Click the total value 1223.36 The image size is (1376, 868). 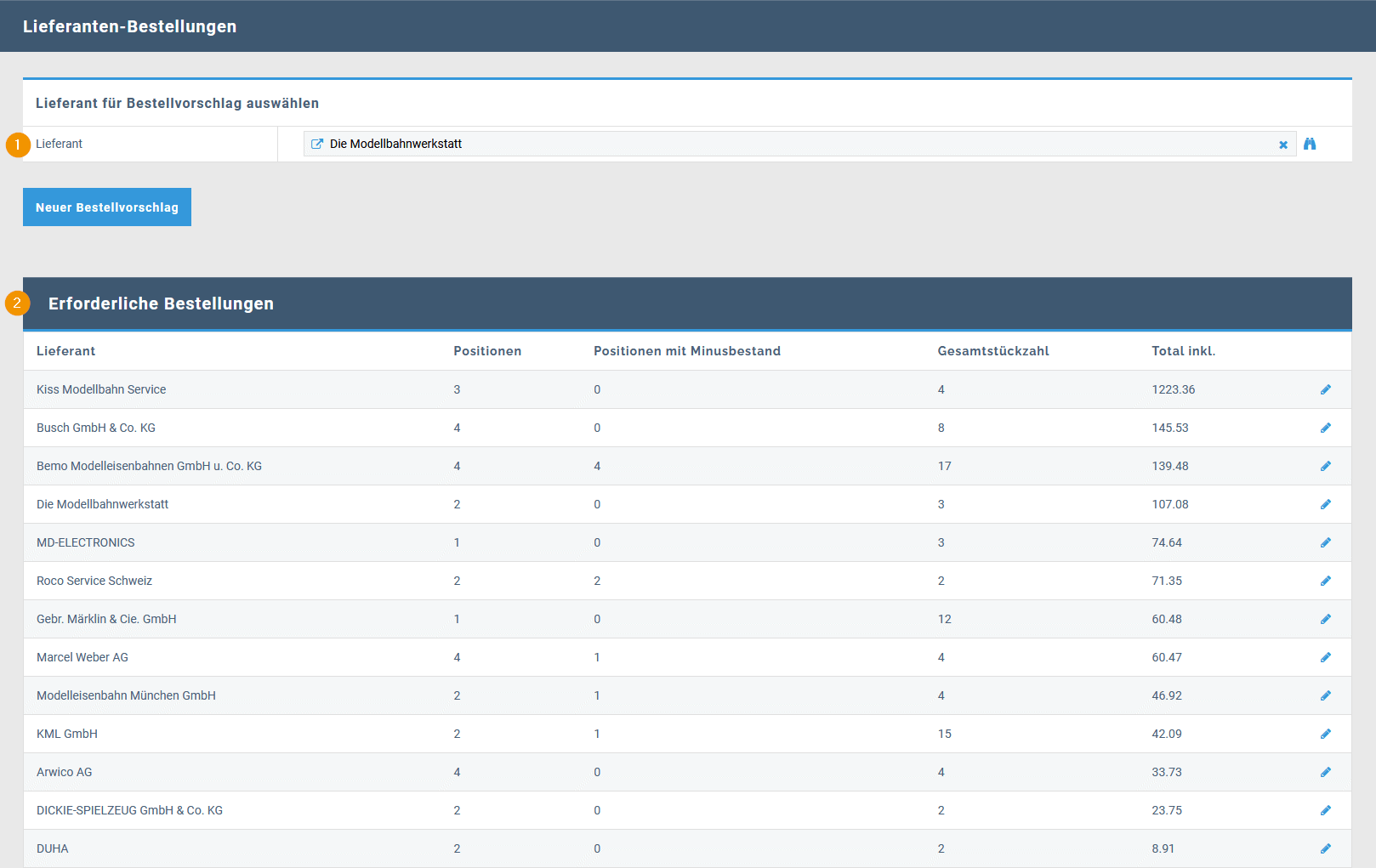[x=1174, y=389]
